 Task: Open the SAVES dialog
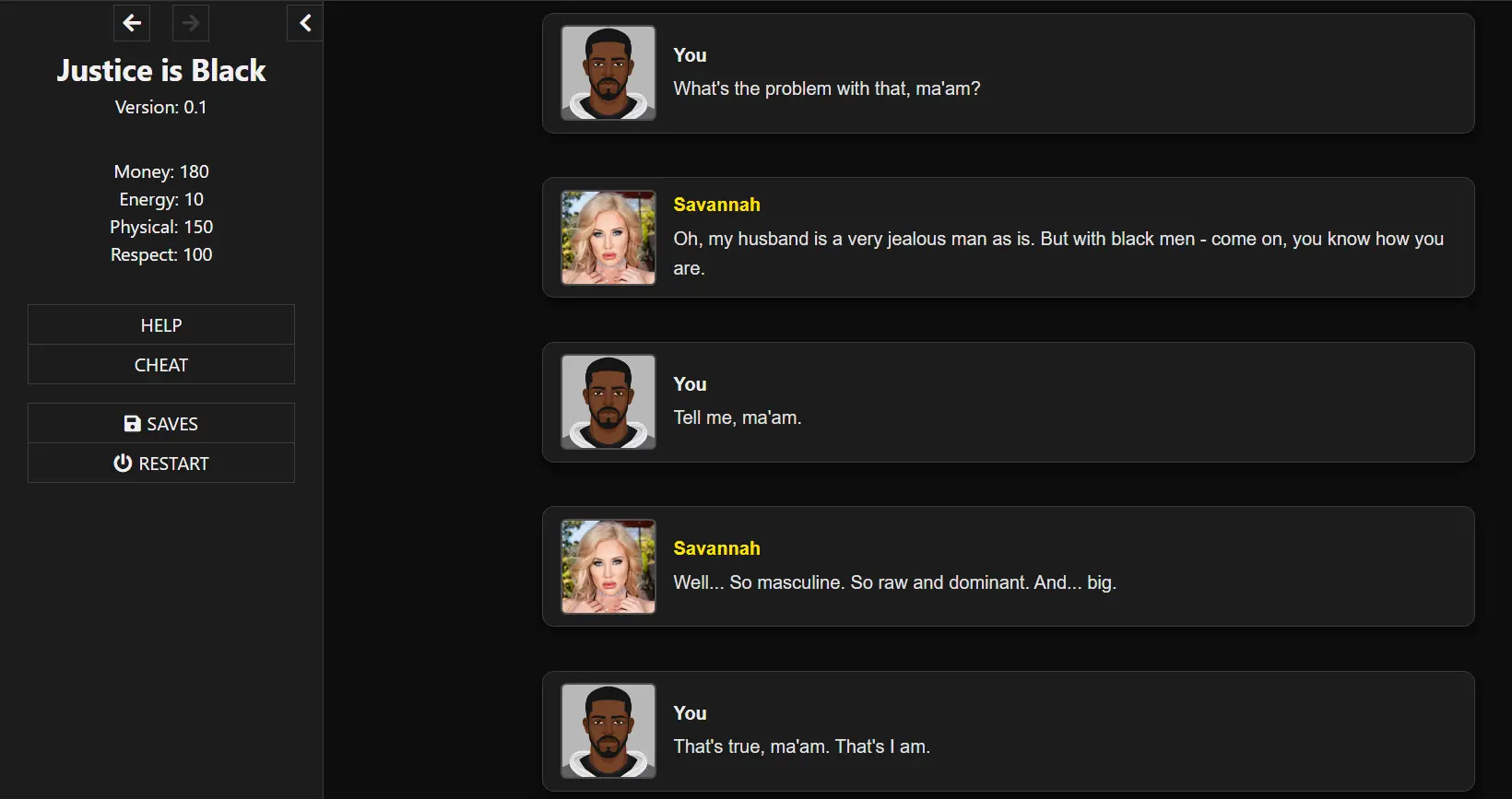[x=161, y=423]
